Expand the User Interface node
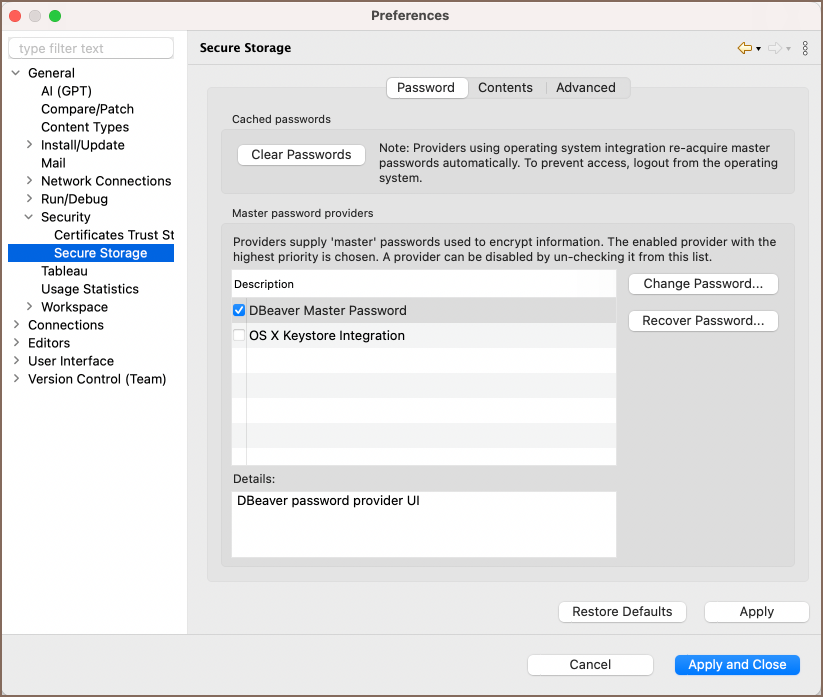 [x=16, y=361]
